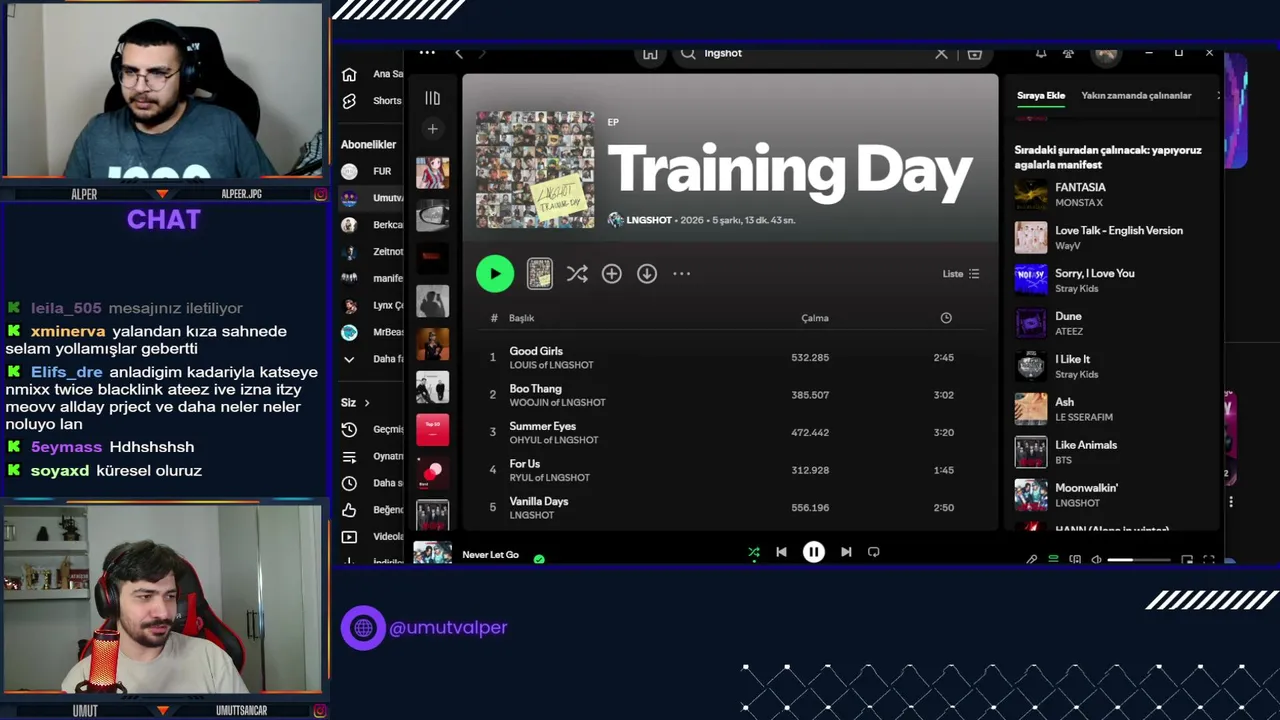Click the Training Day album cover art
The height and width of the screenshot is (720, 1280).
535,169
